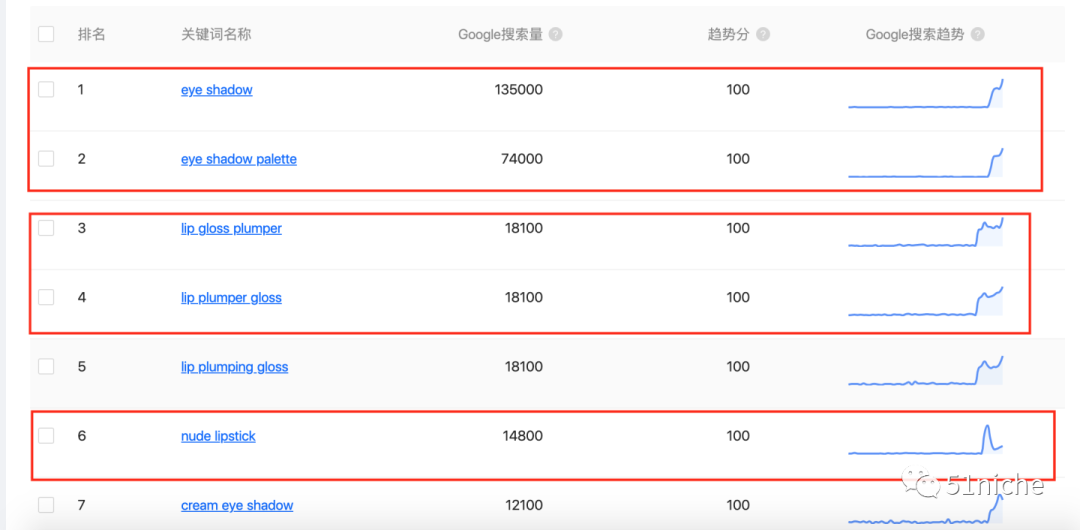1080x530 pixels.
Task: Click trend sparkline for lip plumping gloss
Action: (x=925, y=372)
